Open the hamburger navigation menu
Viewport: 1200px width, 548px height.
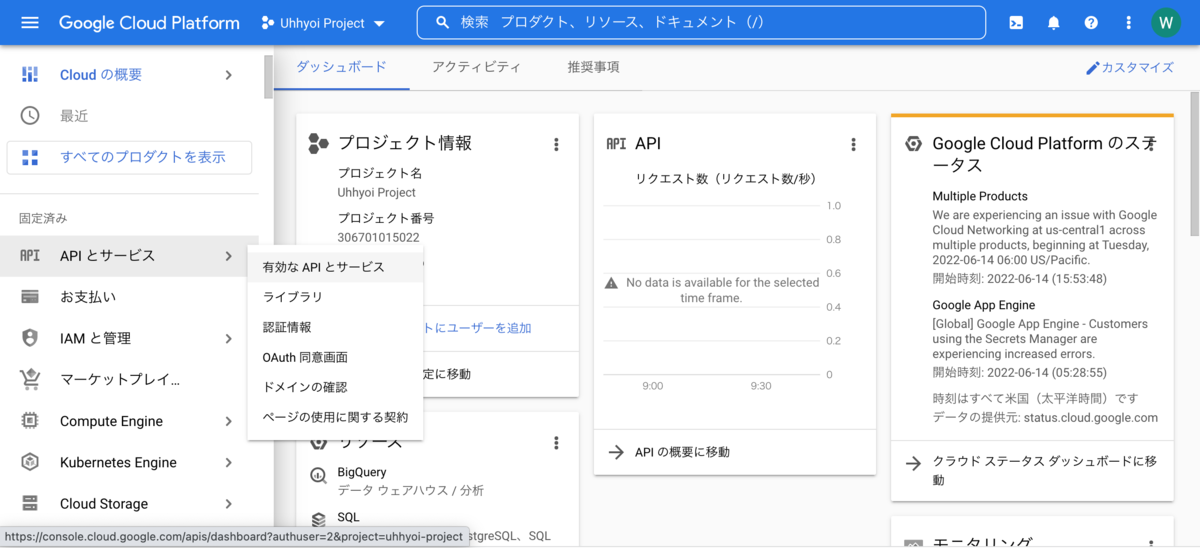pos(30,22)
